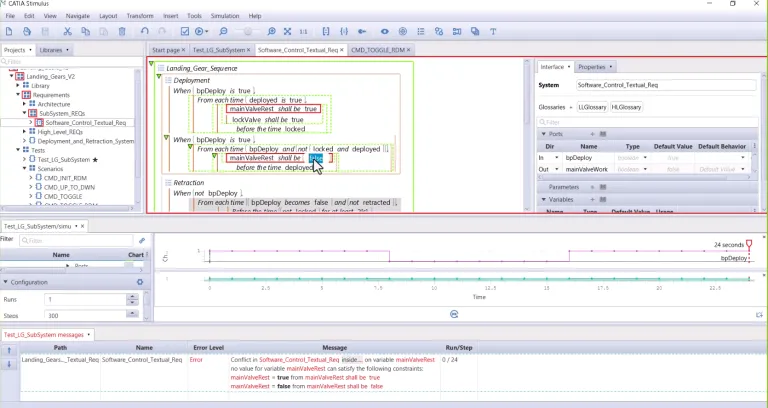Select Test_LG_SubSystem in the tree
The image size is (768, 408).
(64, 160)
